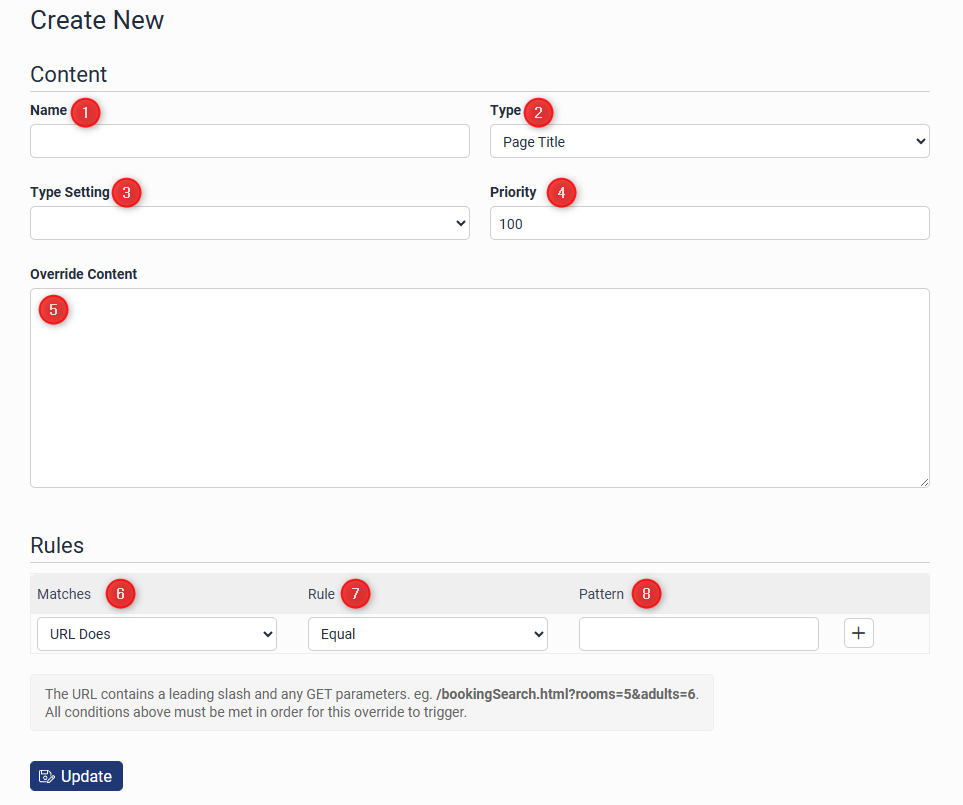Expand the empty Type Setting dropdown

(x=249, y=223)
